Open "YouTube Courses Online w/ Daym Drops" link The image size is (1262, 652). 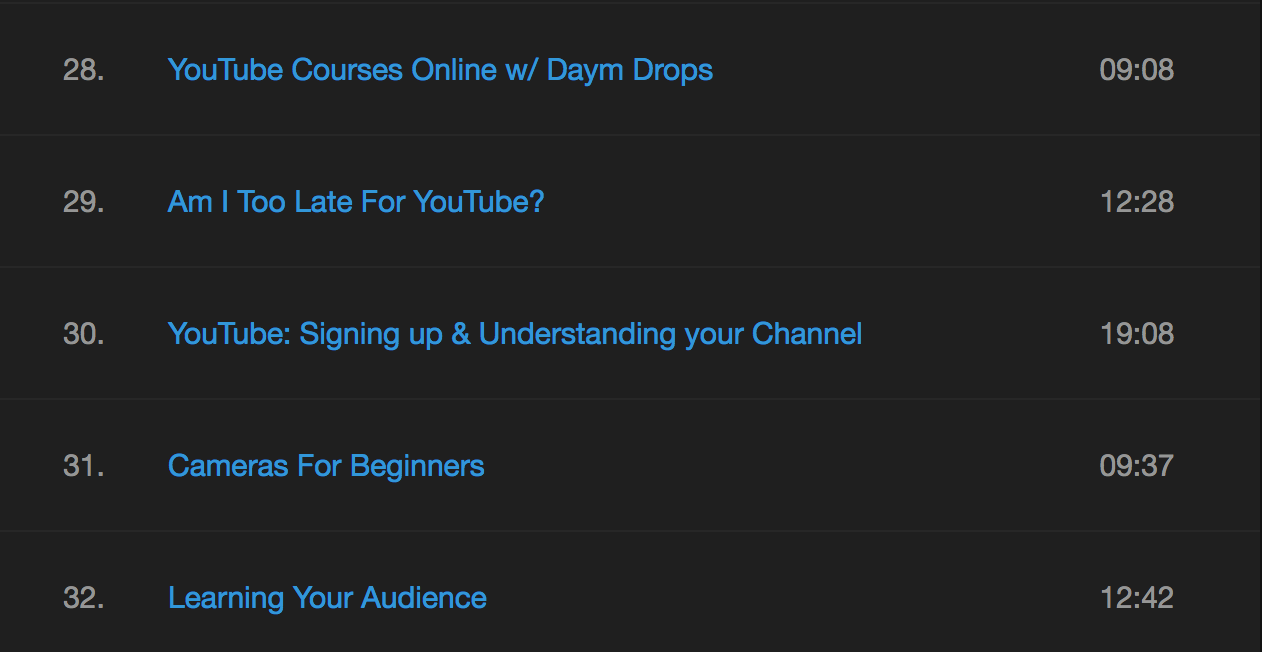(440, 70)
